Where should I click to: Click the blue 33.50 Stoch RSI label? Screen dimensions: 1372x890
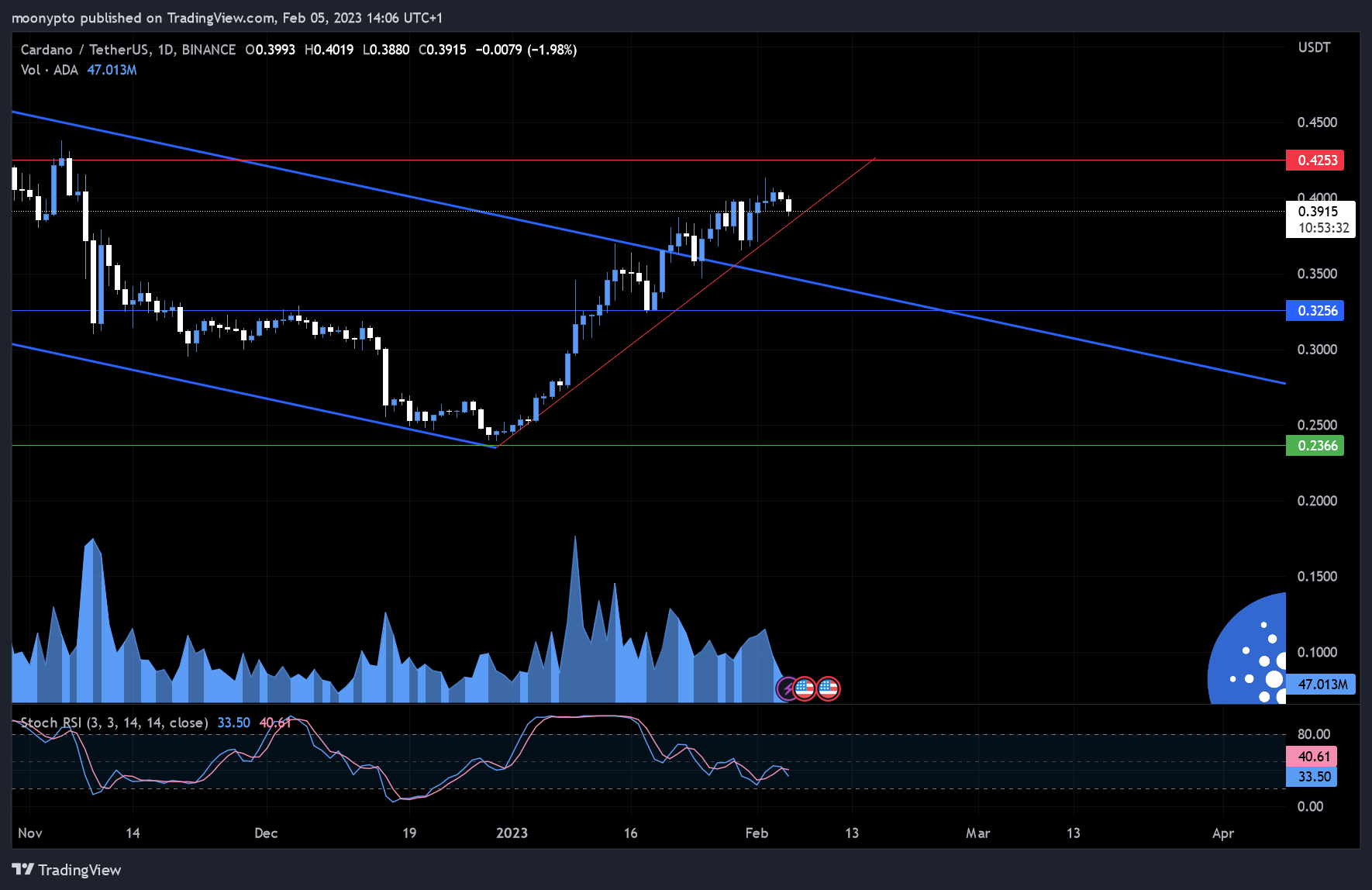click(1312, 777)
